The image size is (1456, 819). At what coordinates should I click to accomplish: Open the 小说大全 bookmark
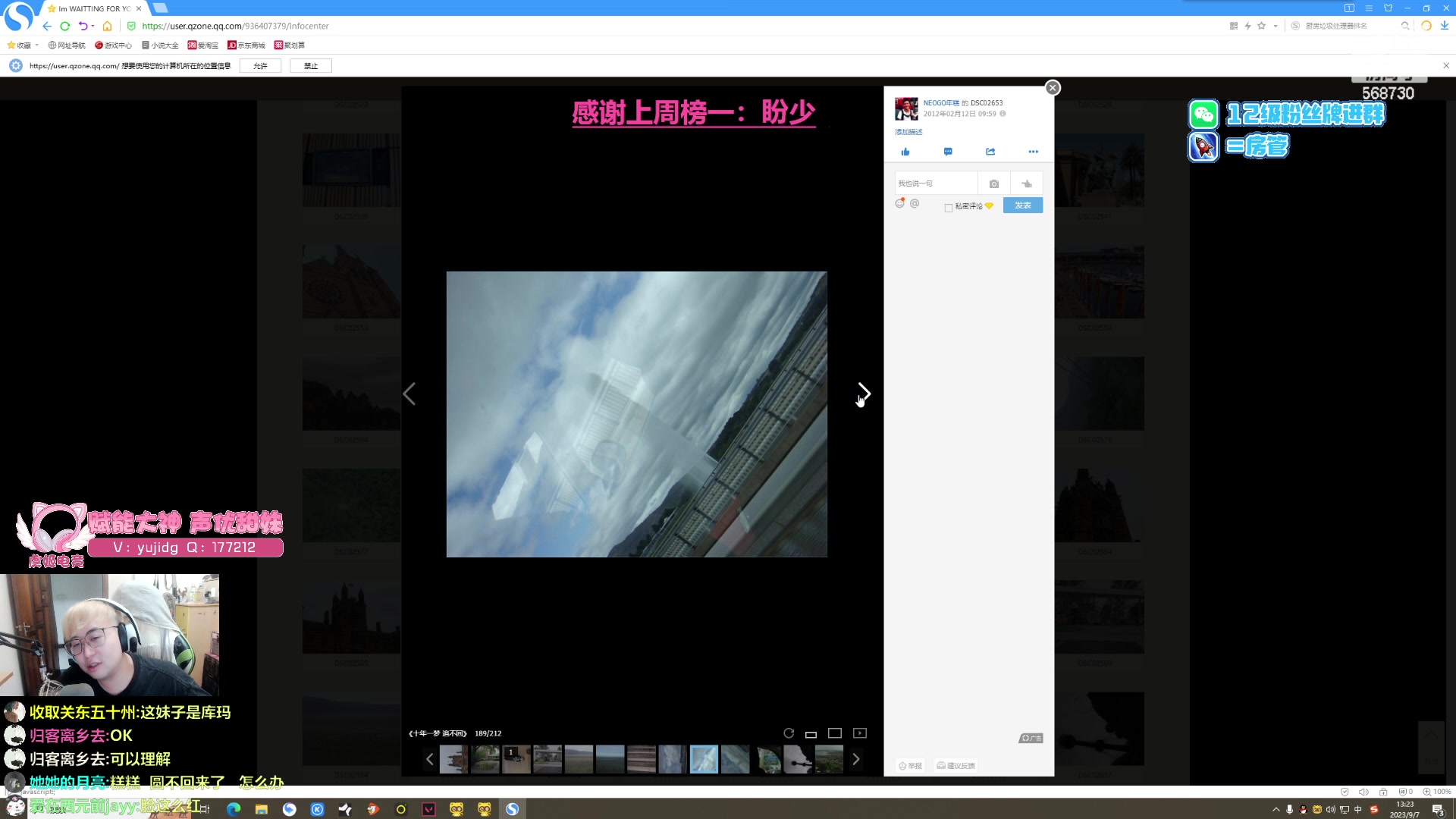[x=160, y=45]
